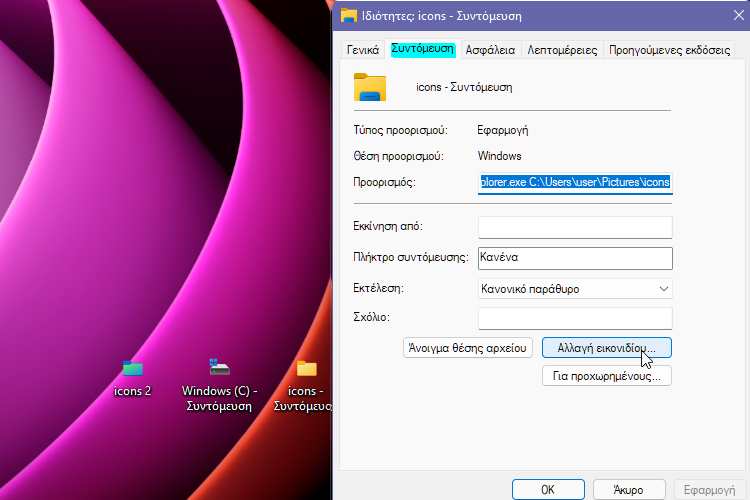Expand the Εκτέλεση dropdown showing 'Κανονικό παράθυρο'
This screenshot has height=500, width=750.
(x=575, y=289)
